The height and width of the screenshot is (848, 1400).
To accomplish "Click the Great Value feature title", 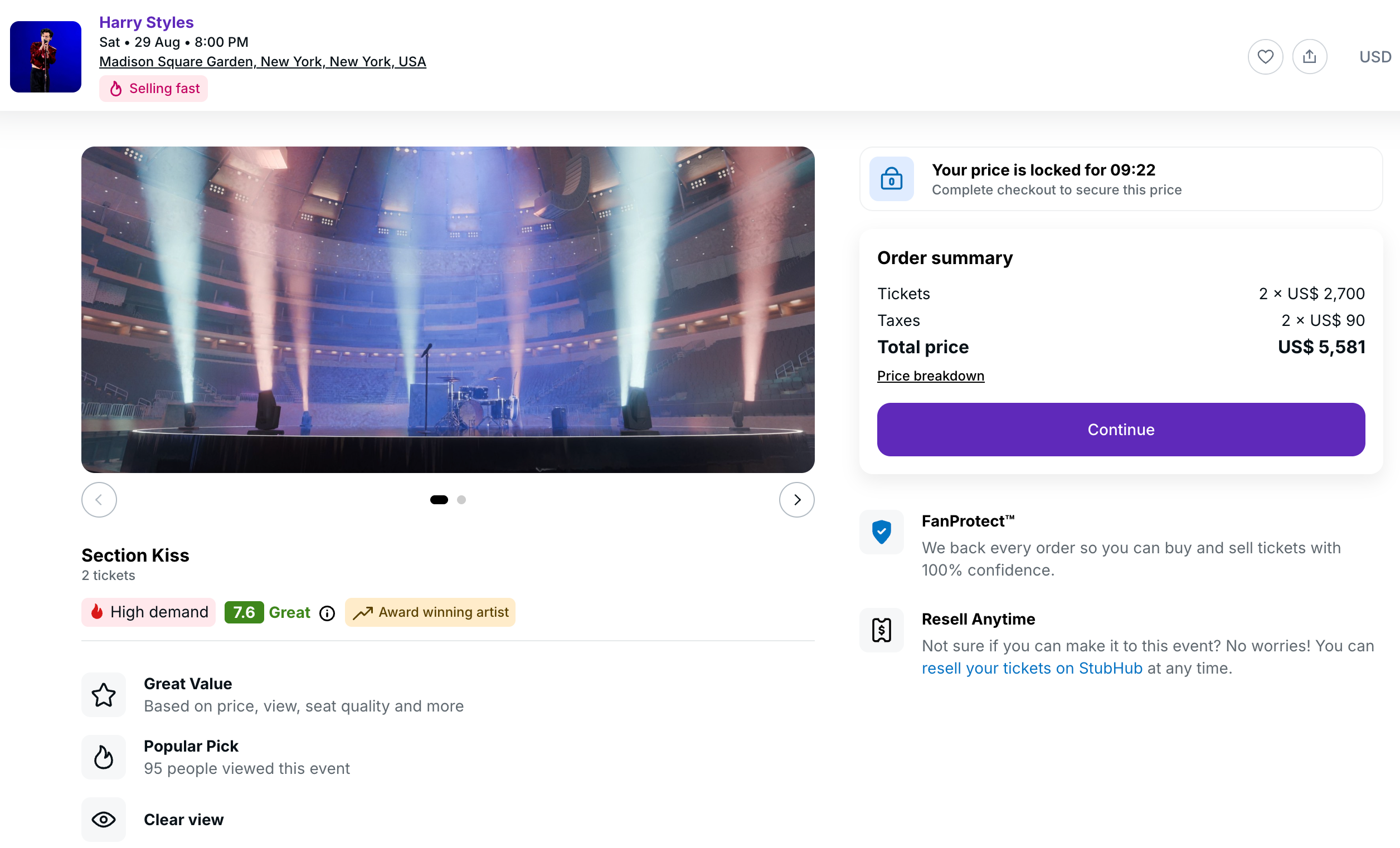I will tap(187, 684).
